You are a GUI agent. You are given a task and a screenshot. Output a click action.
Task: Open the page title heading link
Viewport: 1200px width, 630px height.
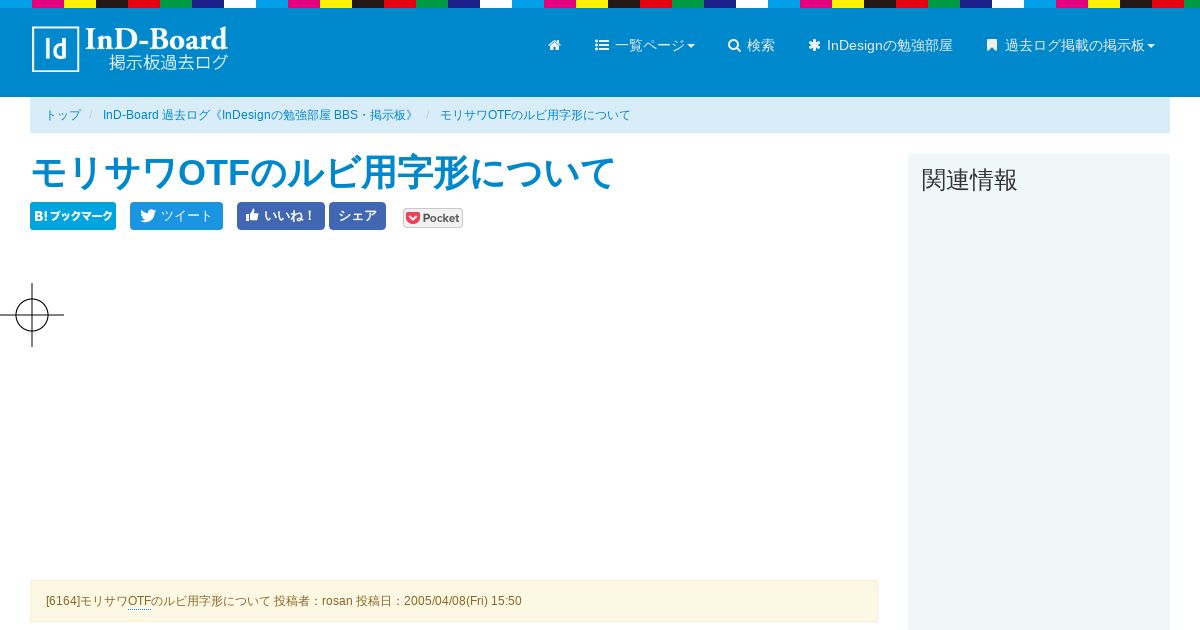coord(323,173)
